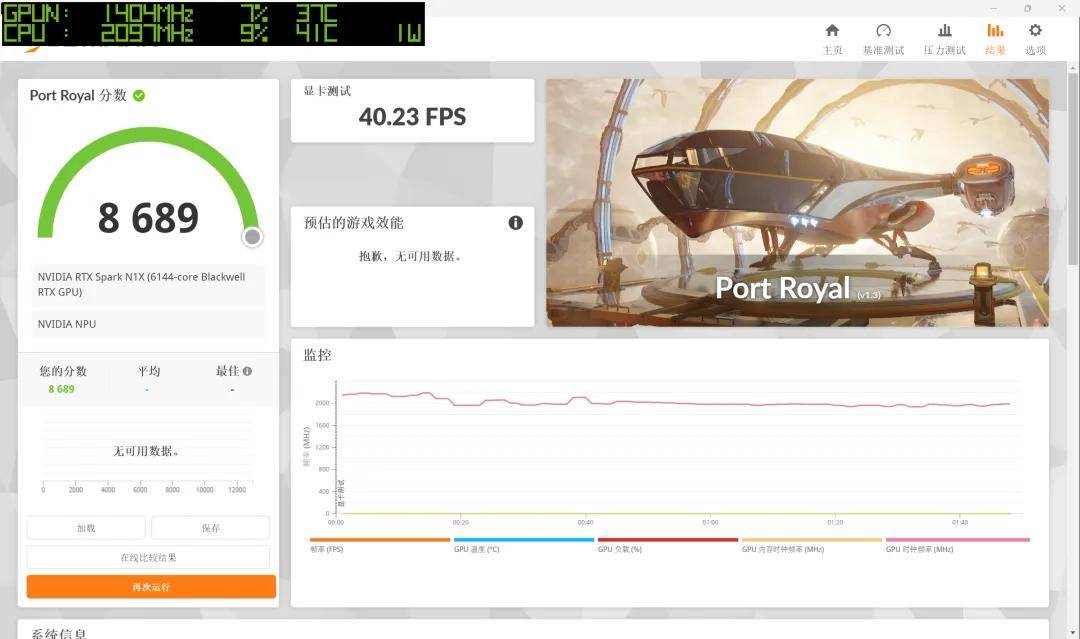Viewport: 1080px width, 639px height.
Task: Click the 8 689 score number
Action: [148, 218]
